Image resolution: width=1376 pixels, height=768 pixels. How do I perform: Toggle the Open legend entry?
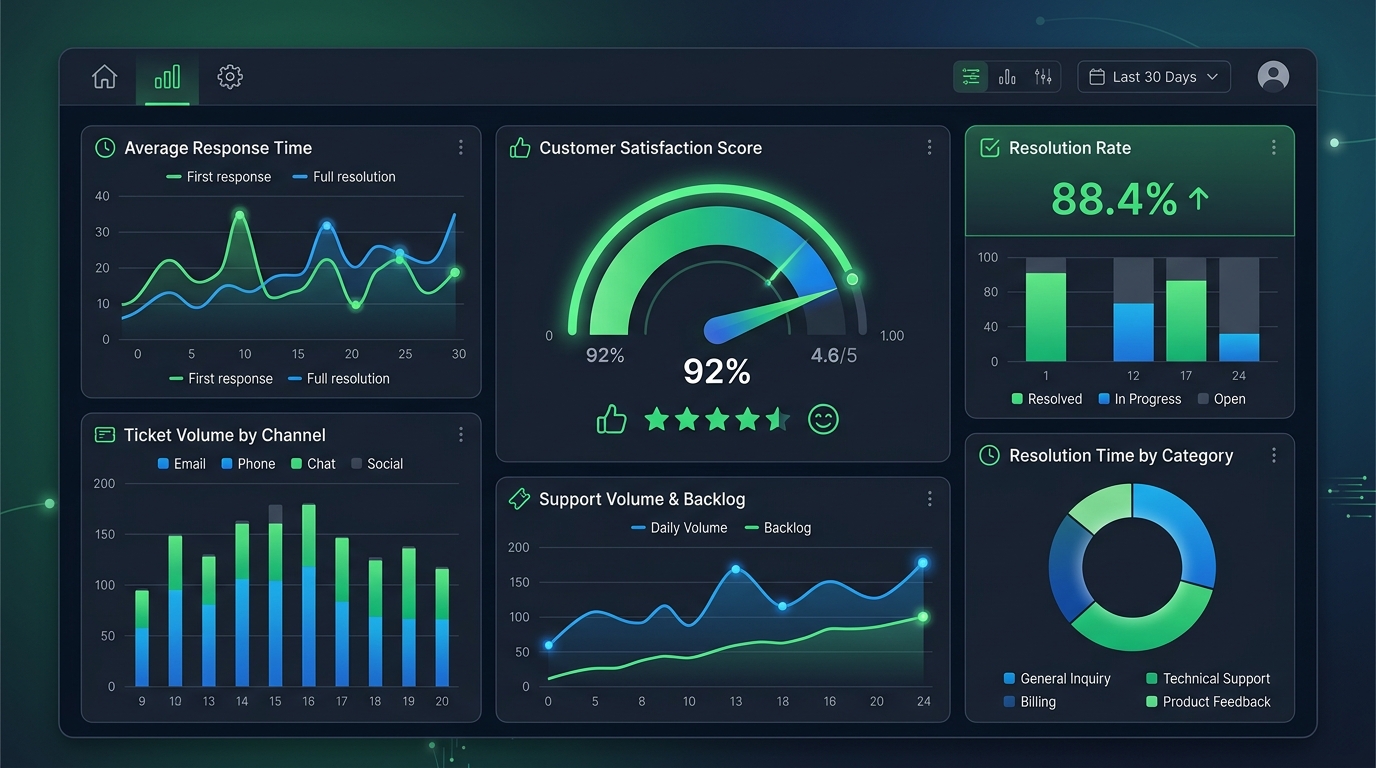(x=1221, y=399)
